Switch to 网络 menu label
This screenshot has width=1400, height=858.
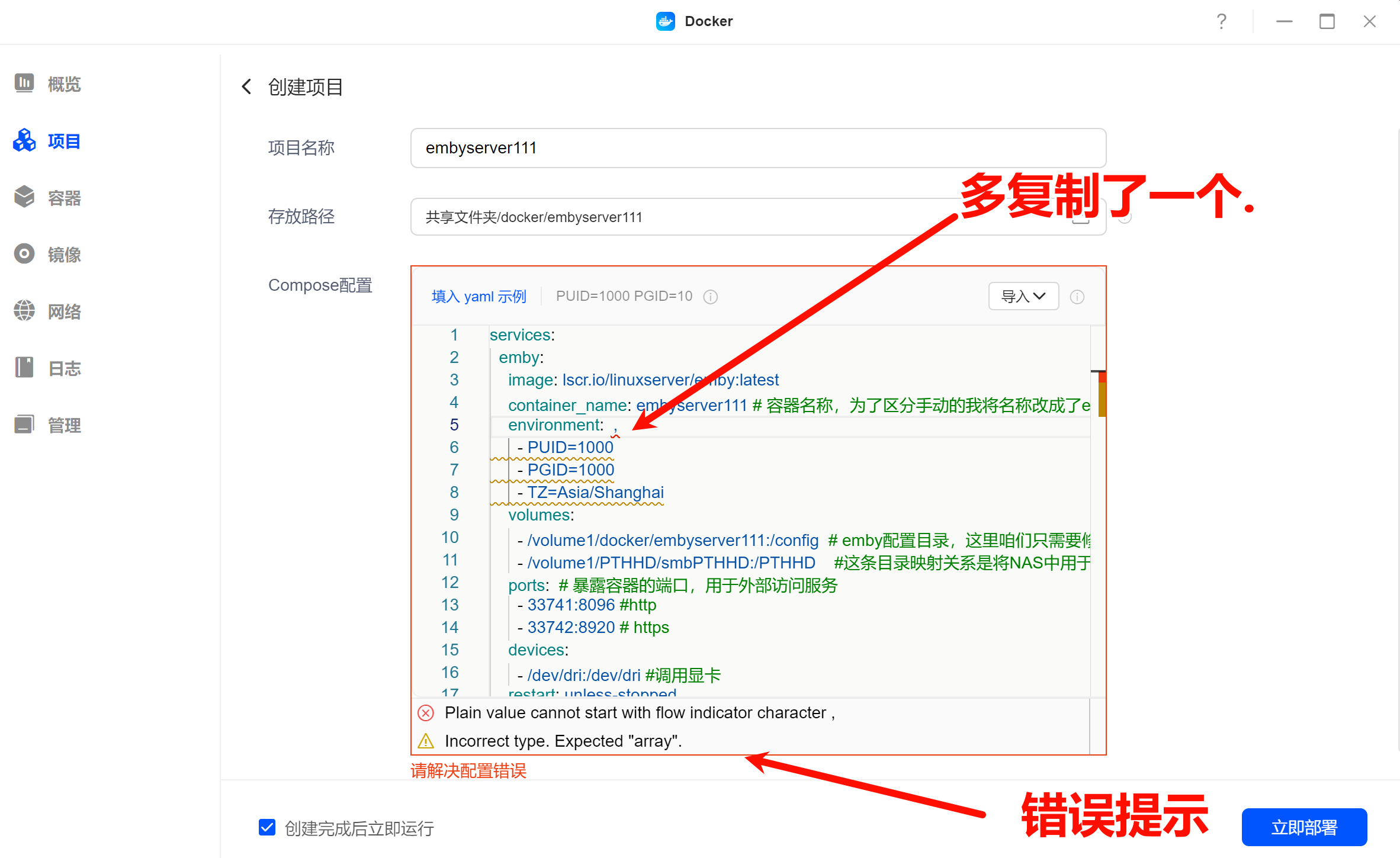64,311
